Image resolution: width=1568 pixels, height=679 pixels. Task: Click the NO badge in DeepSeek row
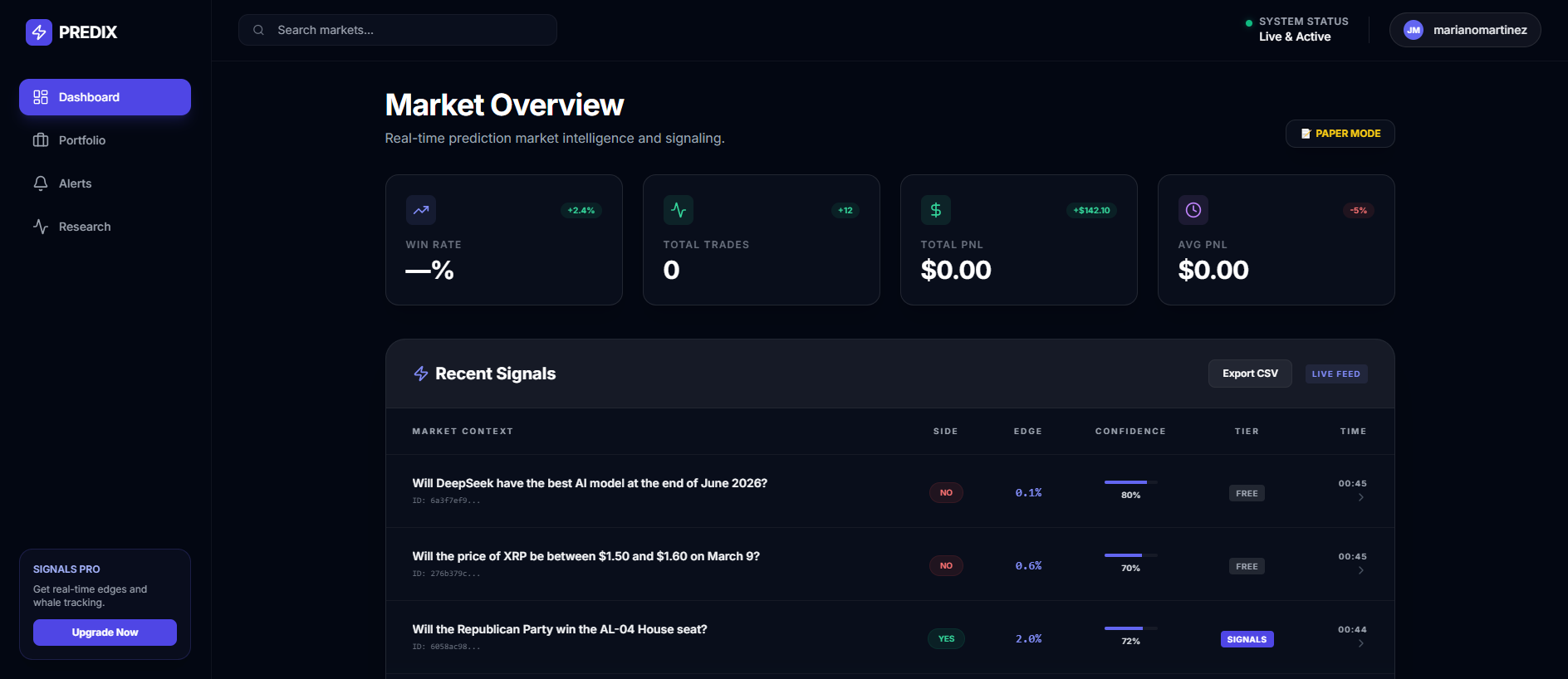tap(946, 493)
